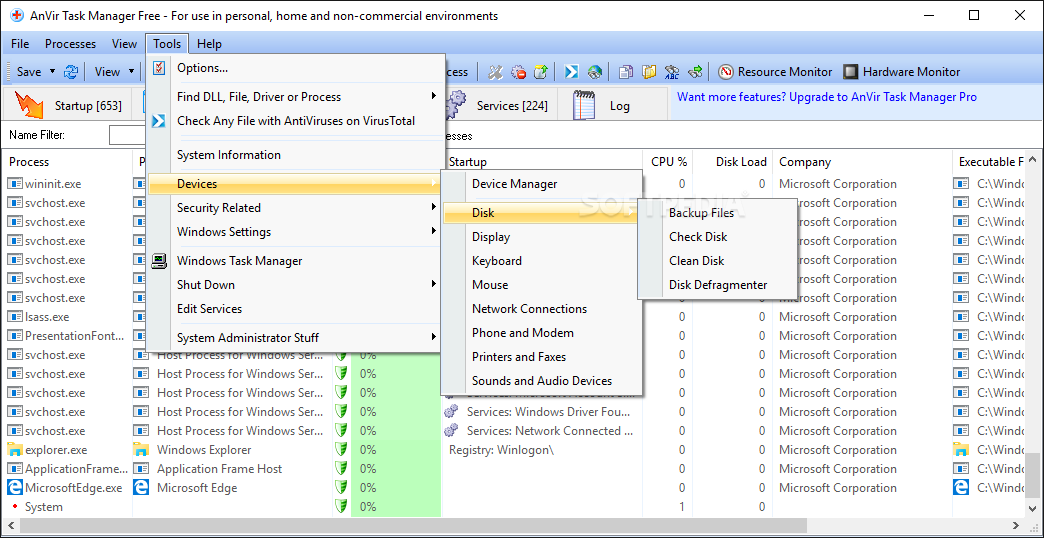
Task: Click the Log notepad icon
Action: point(585,105)
